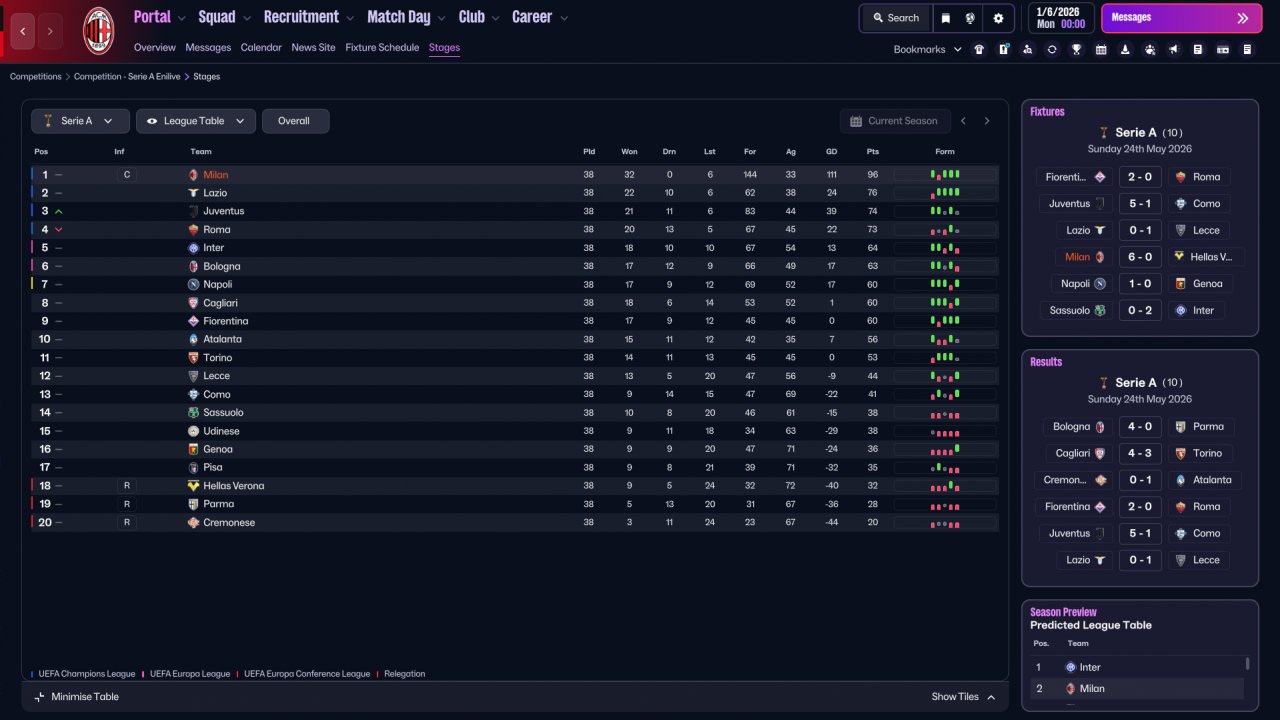Click the Current Season button
This screenshot has height=720, width=1280.
coord(893,121)
